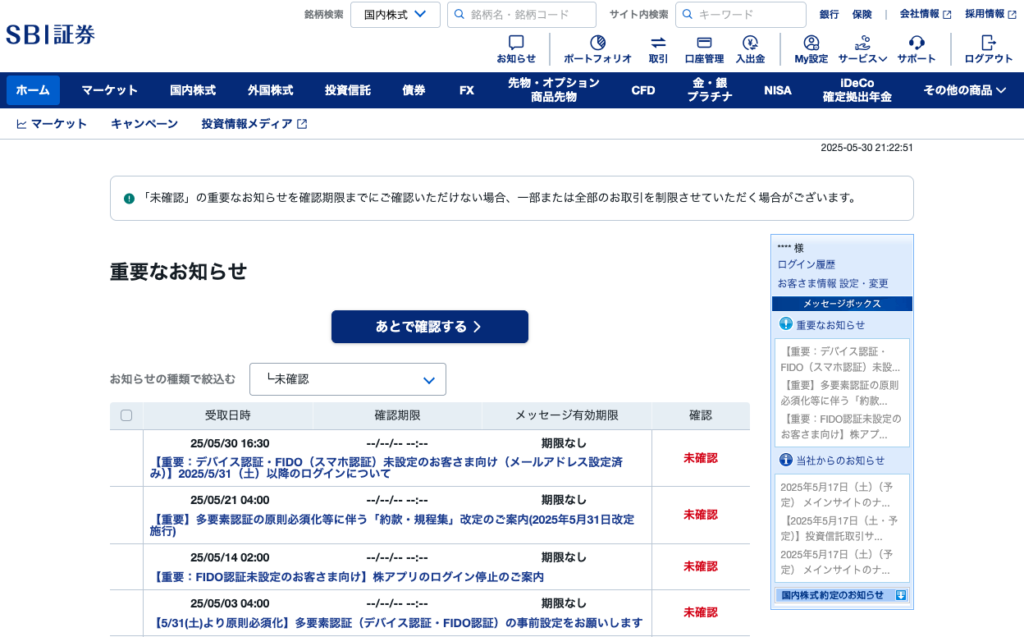The width and height of the screenshot is (1024, 637).
Task: Open the 債券 navigation tab
Action: 413,90
